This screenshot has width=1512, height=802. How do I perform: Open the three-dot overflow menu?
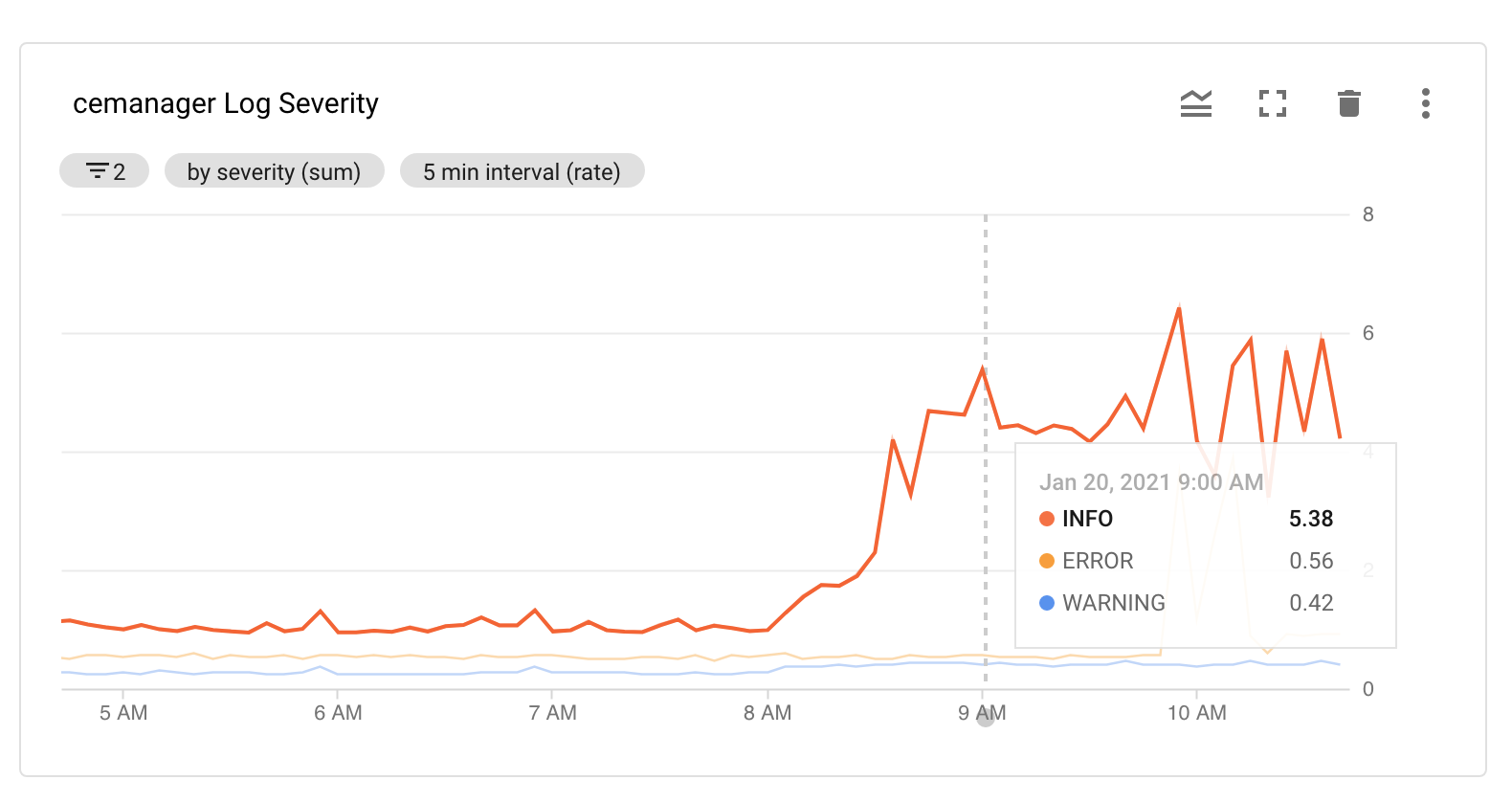1425,103
